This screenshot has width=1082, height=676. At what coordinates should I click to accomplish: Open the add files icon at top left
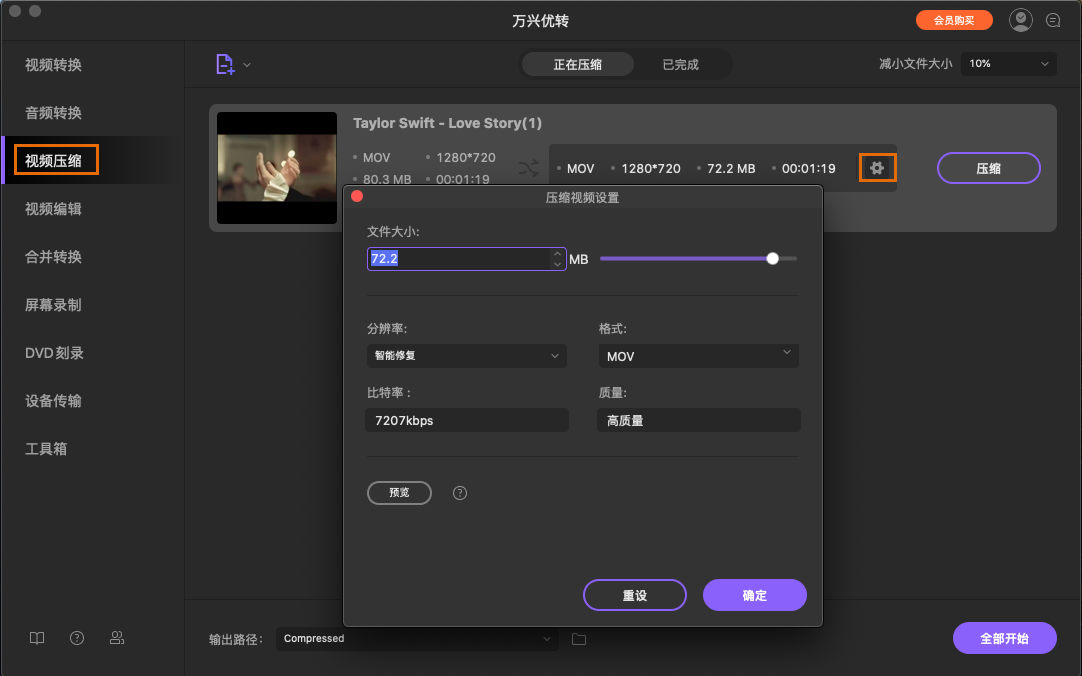226,62
